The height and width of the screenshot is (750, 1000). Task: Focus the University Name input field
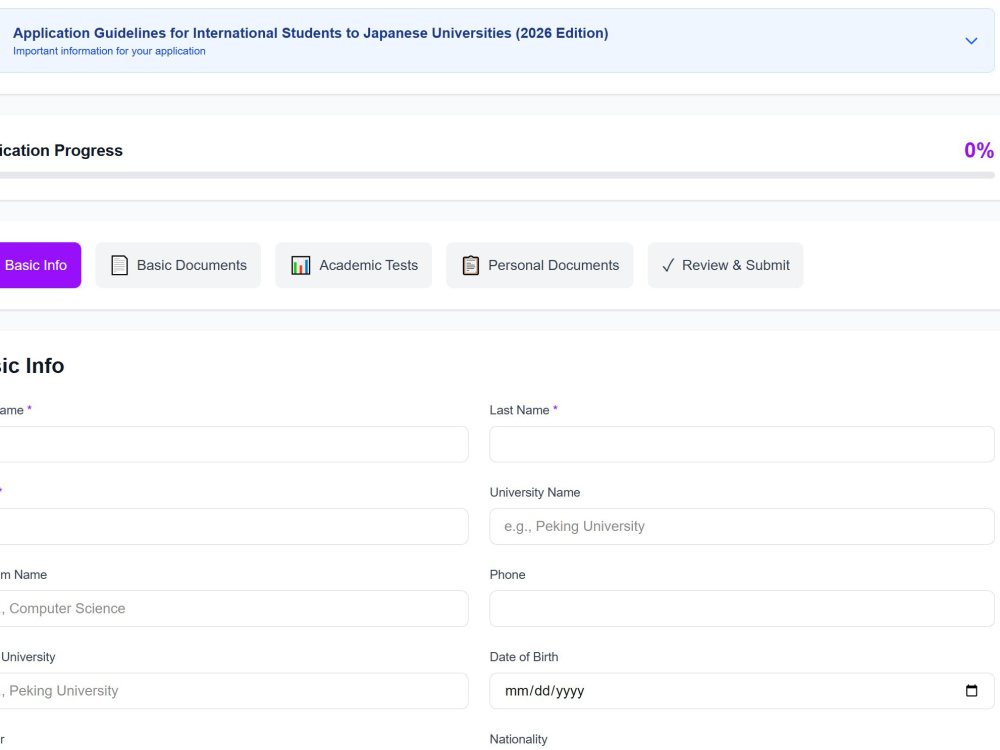pyautogui.click(x=742, y=527)
